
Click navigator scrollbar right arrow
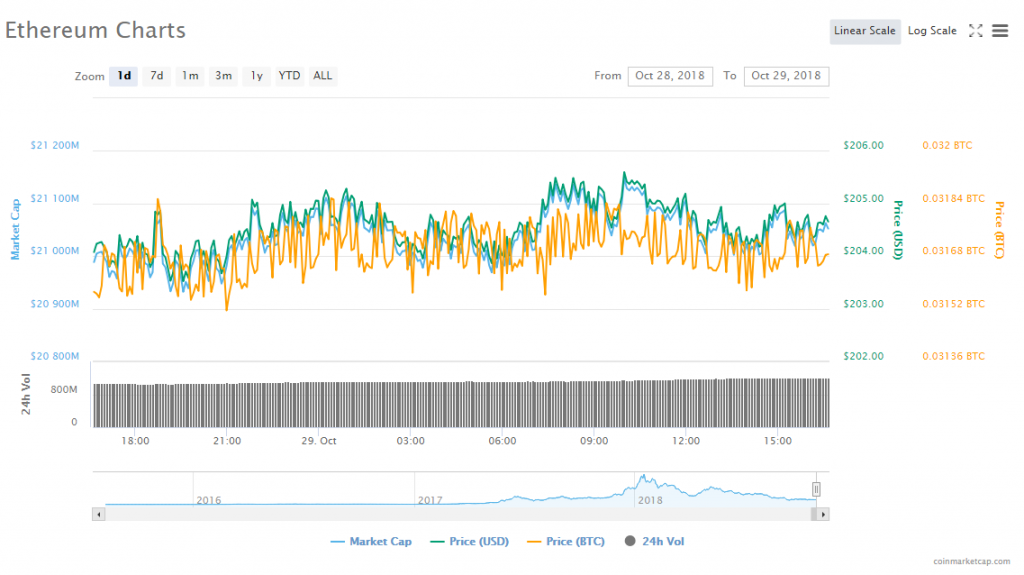823,514
